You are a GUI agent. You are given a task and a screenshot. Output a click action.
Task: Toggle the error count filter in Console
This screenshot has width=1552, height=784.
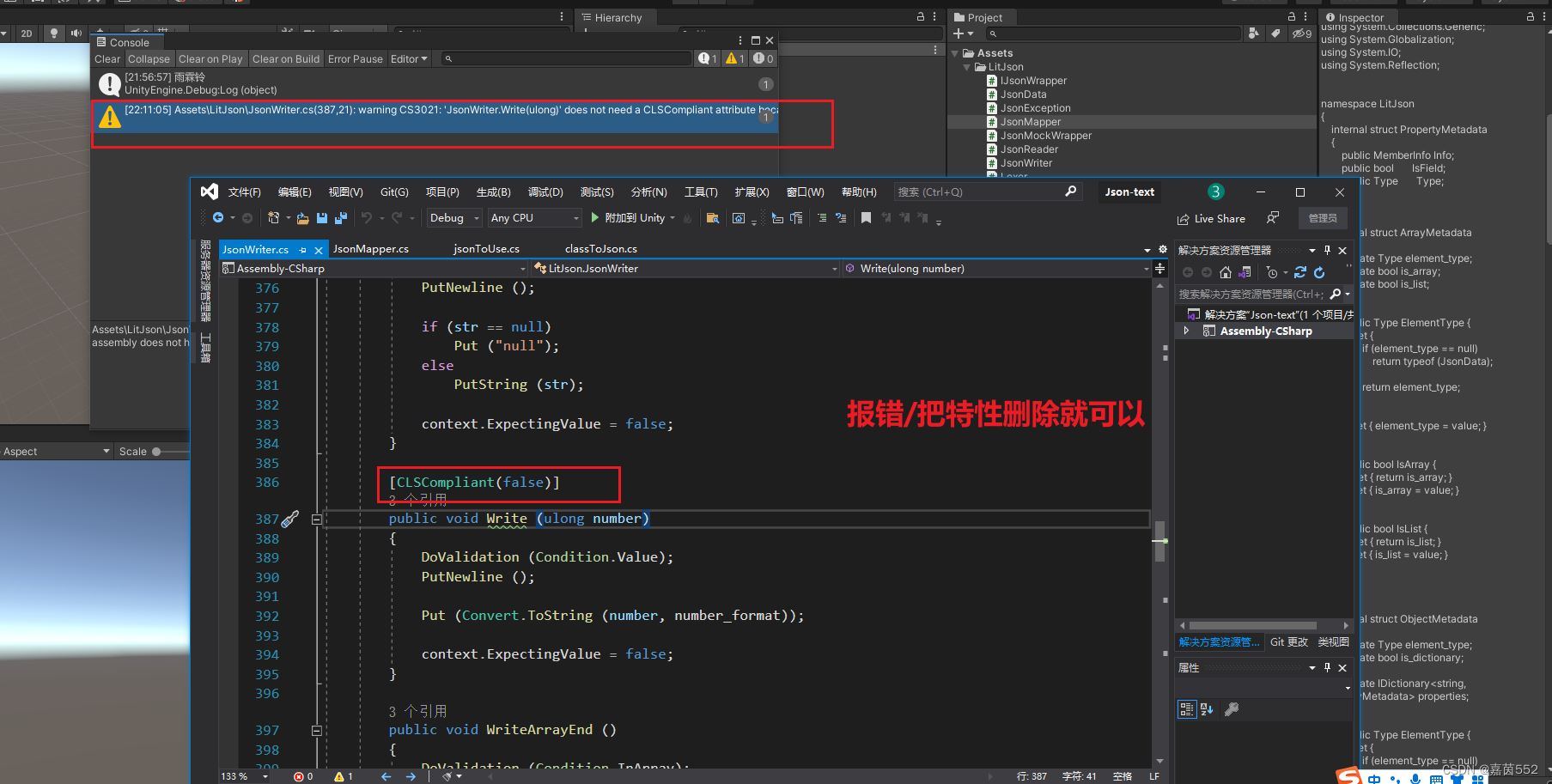point(764,58)
